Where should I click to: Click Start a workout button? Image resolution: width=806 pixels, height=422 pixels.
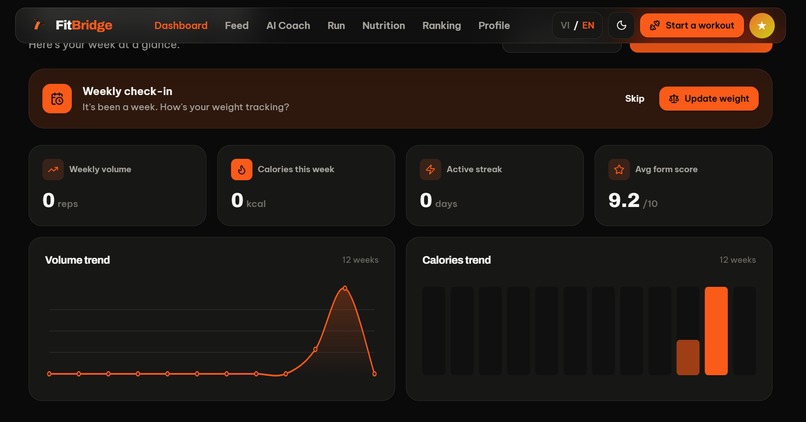pyautogui.click(x=691, y=25)
